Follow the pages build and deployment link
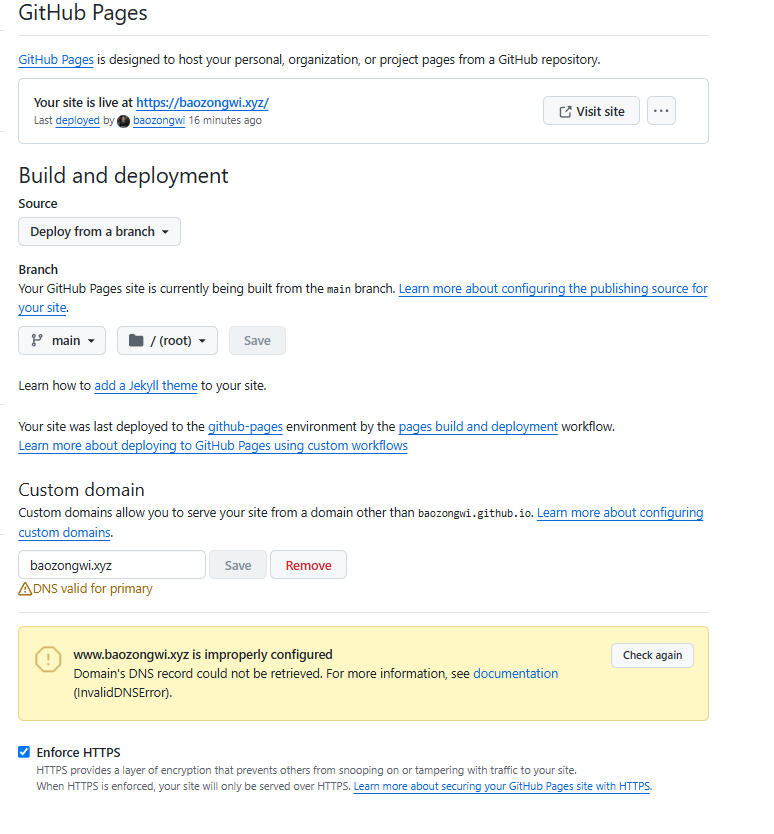774x834 pixels. [478, 427]
